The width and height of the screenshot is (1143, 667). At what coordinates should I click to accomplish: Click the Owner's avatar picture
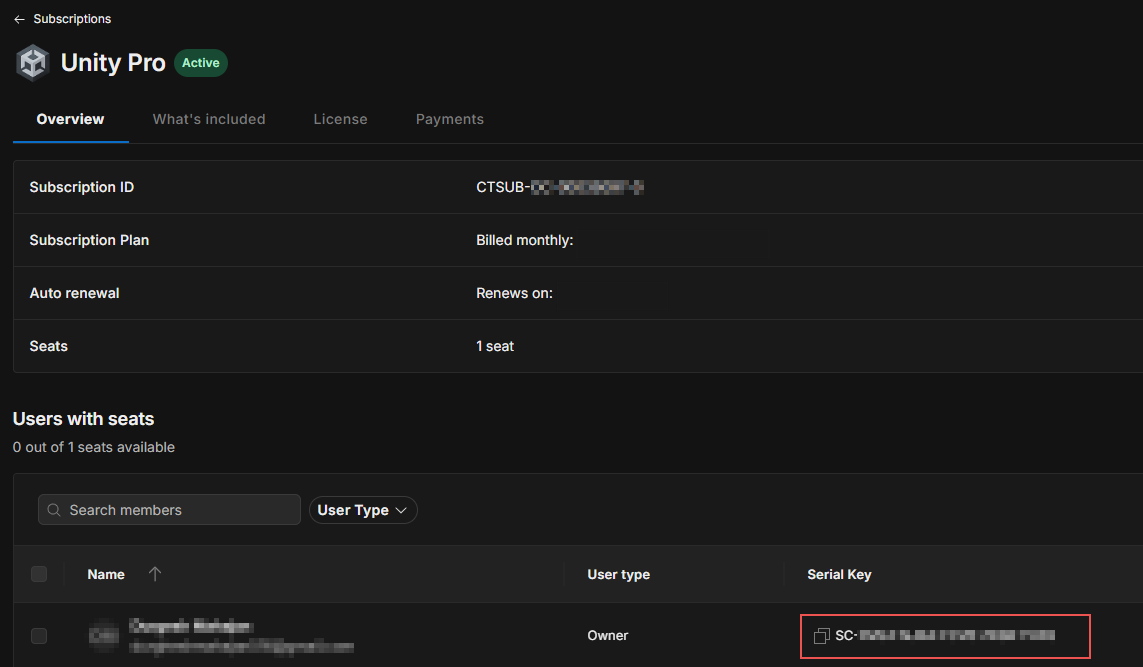point(104,635)
